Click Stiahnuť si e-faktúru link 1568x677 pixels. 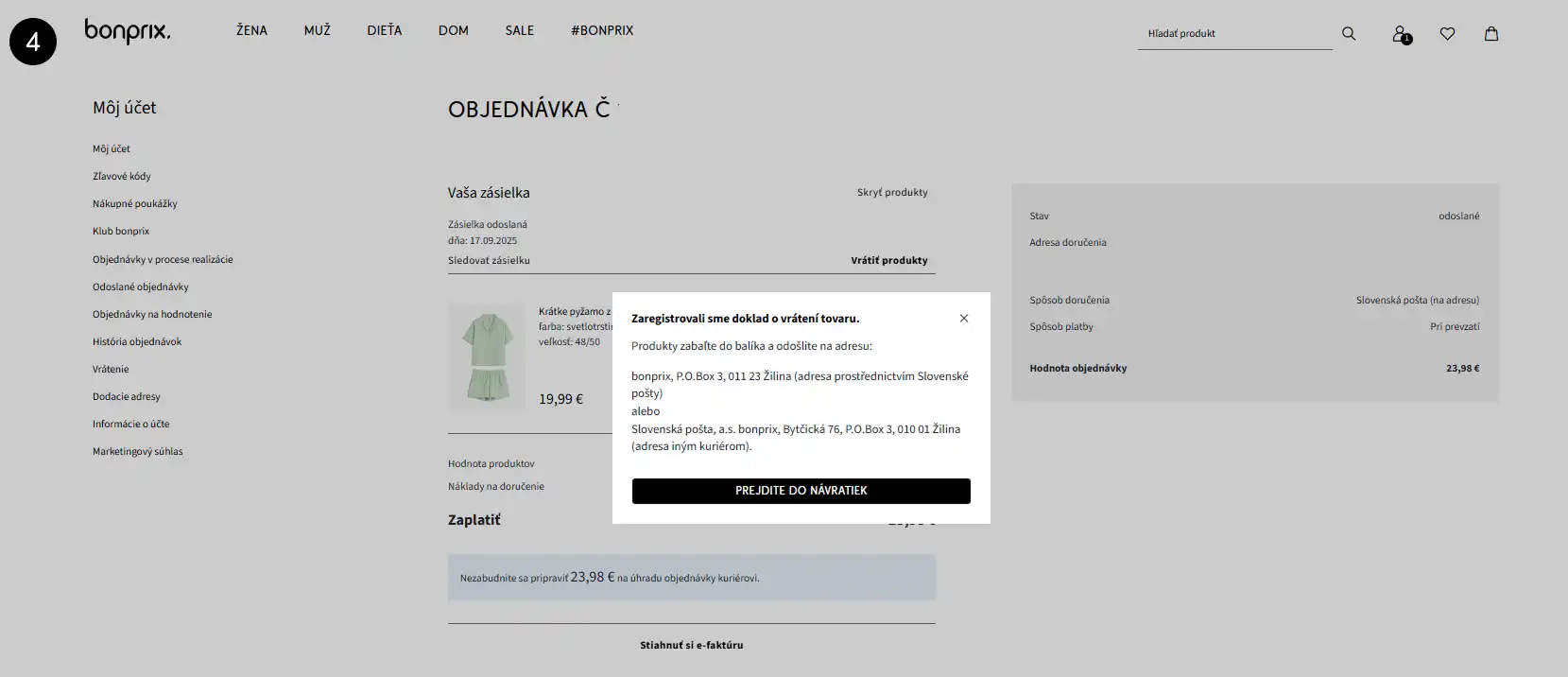point(691,645)
